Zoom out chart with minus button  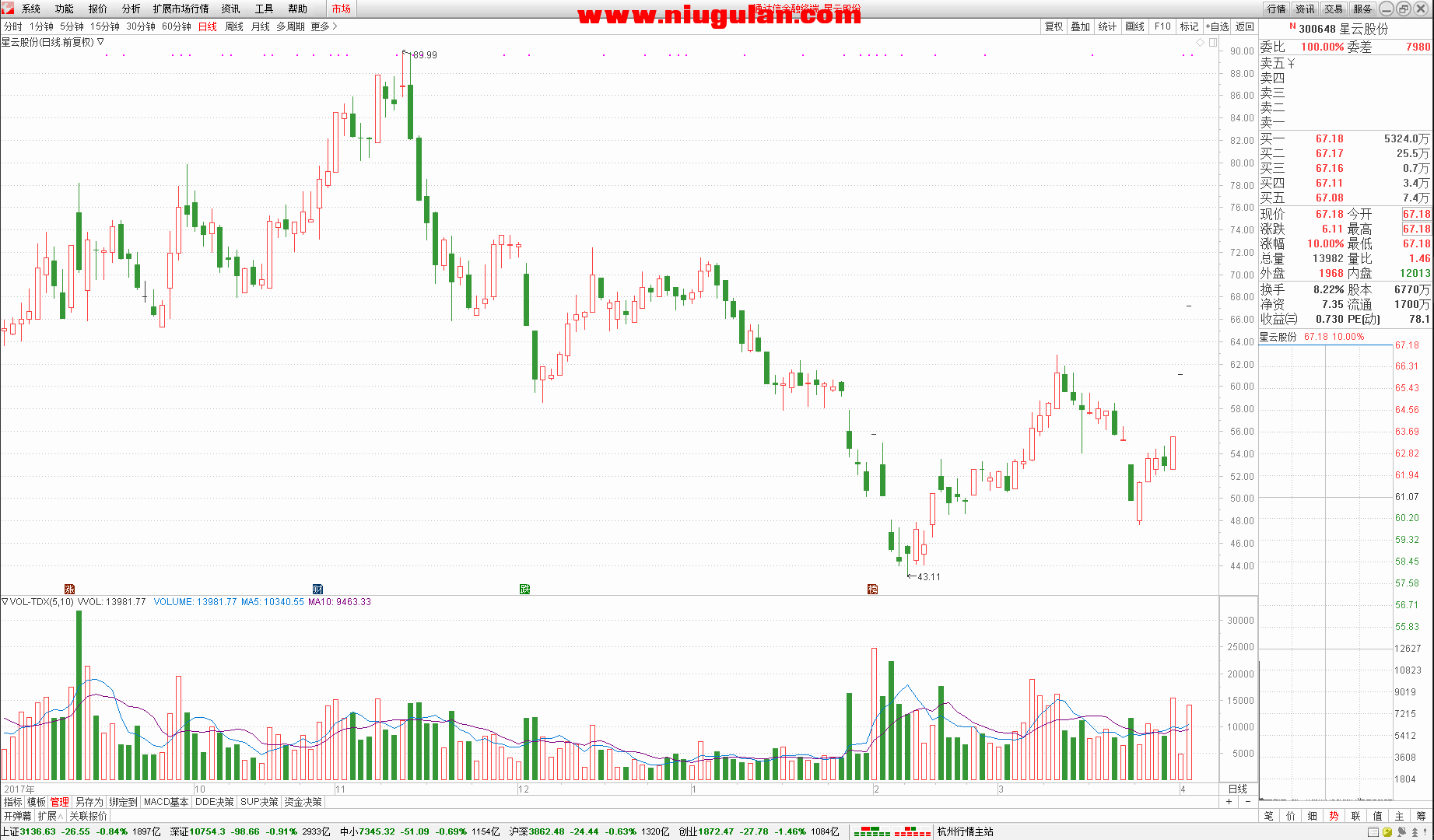(1247, 802)
